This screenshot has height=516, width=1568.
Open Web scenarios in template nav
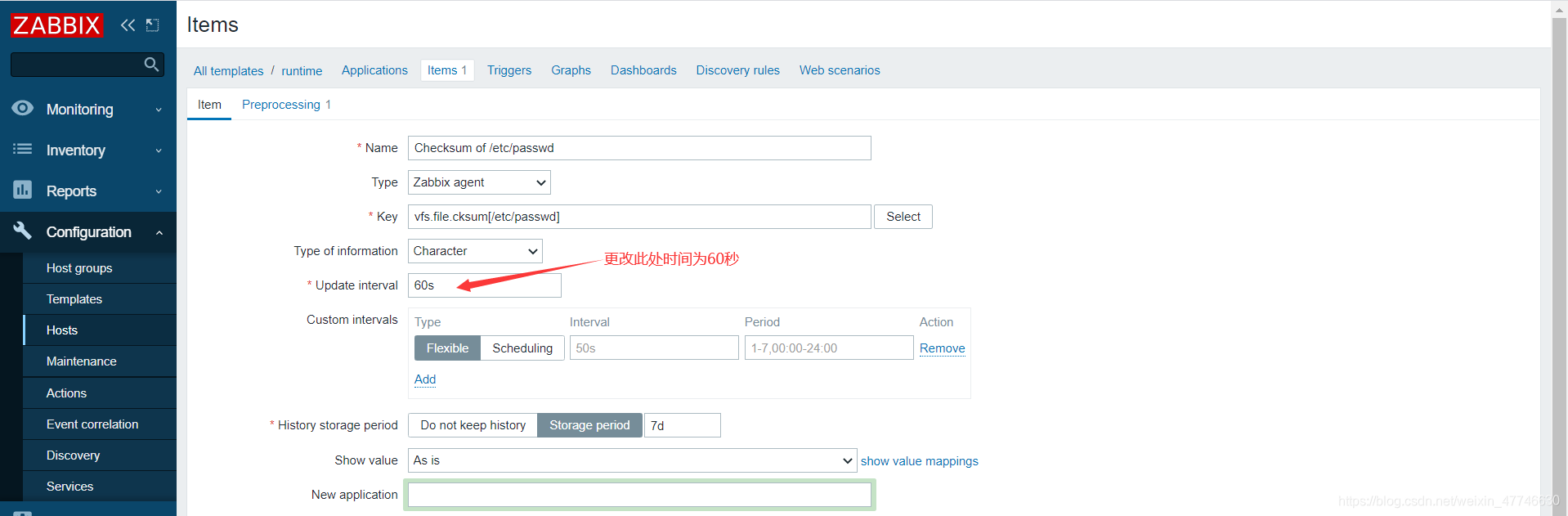tap(840, 70)
